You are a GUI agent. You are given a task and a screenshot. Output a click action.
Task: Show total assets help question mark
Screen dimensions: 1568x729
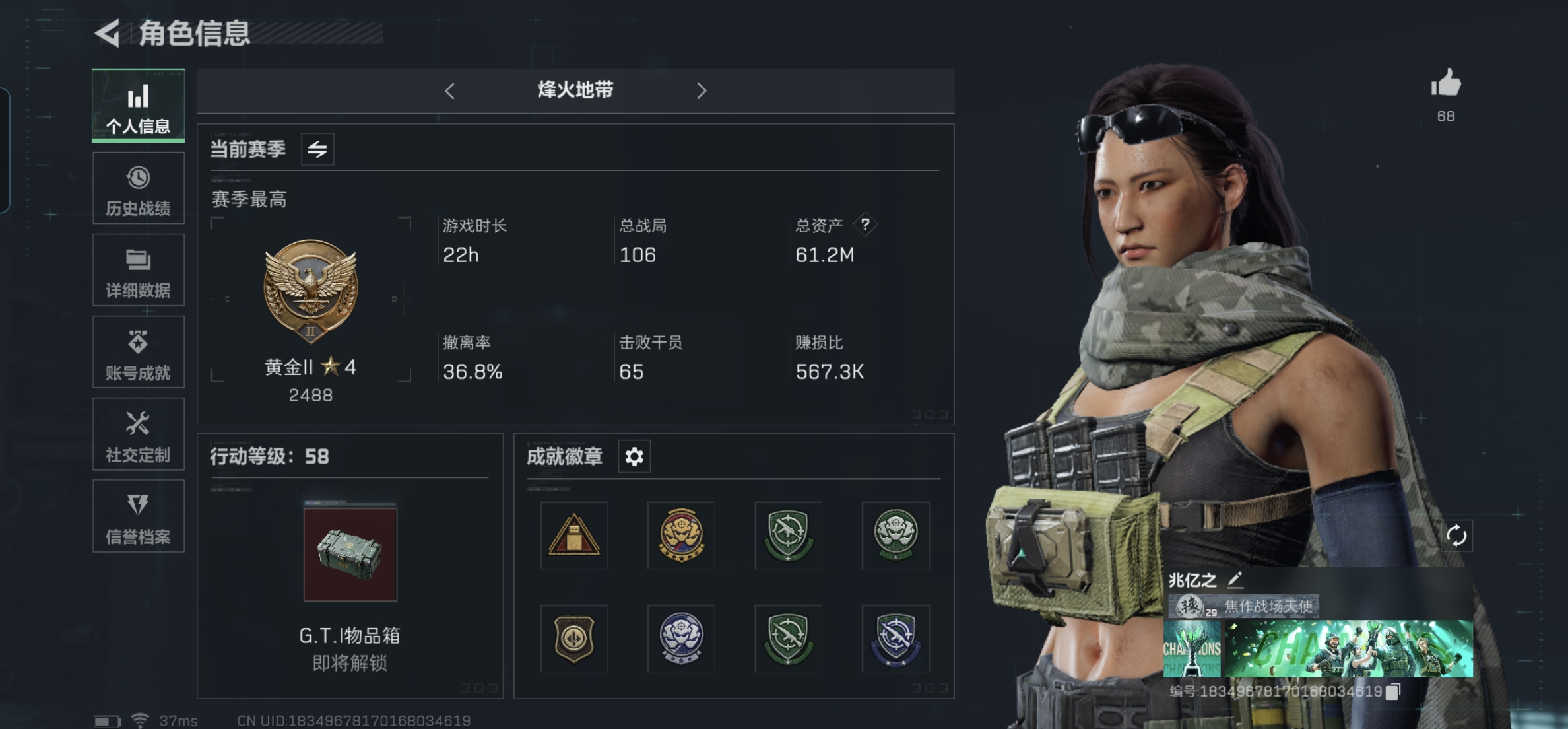click(x=865, y=225)
